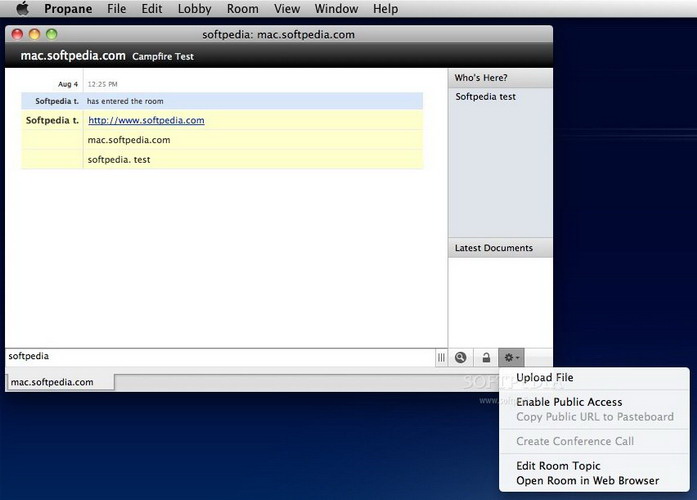Screen dimensions: 697x500
Task: Click the search magnifier icon
Action: coord(461,357)
